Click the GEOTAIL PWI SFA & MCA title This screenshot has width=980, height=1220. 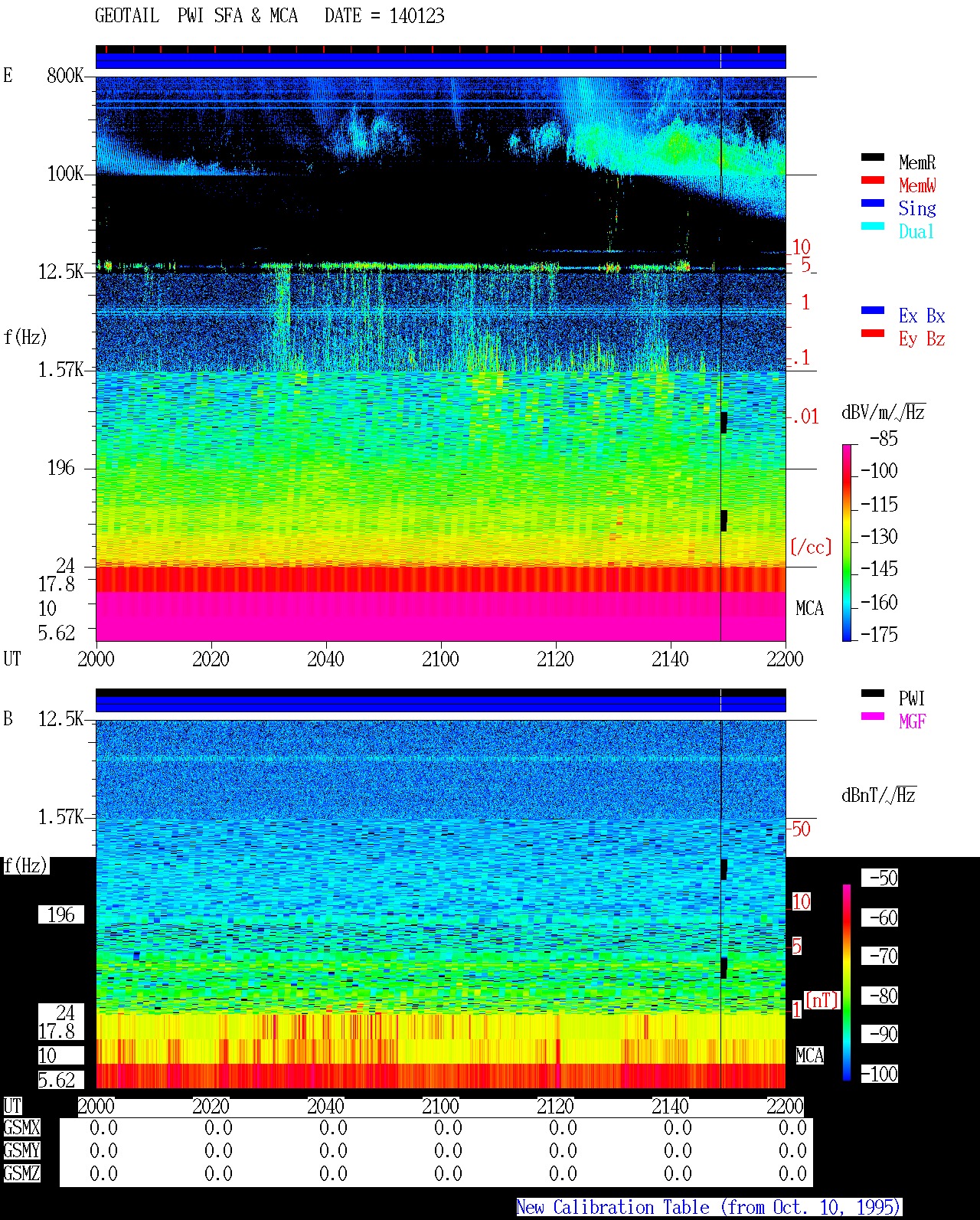tap(197, 16)
